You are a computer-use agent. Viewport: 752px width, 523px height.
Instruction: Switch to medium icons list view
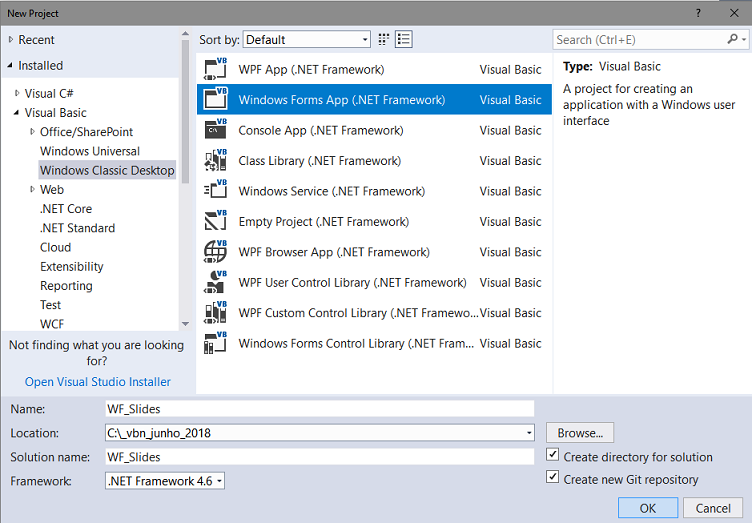403,39
